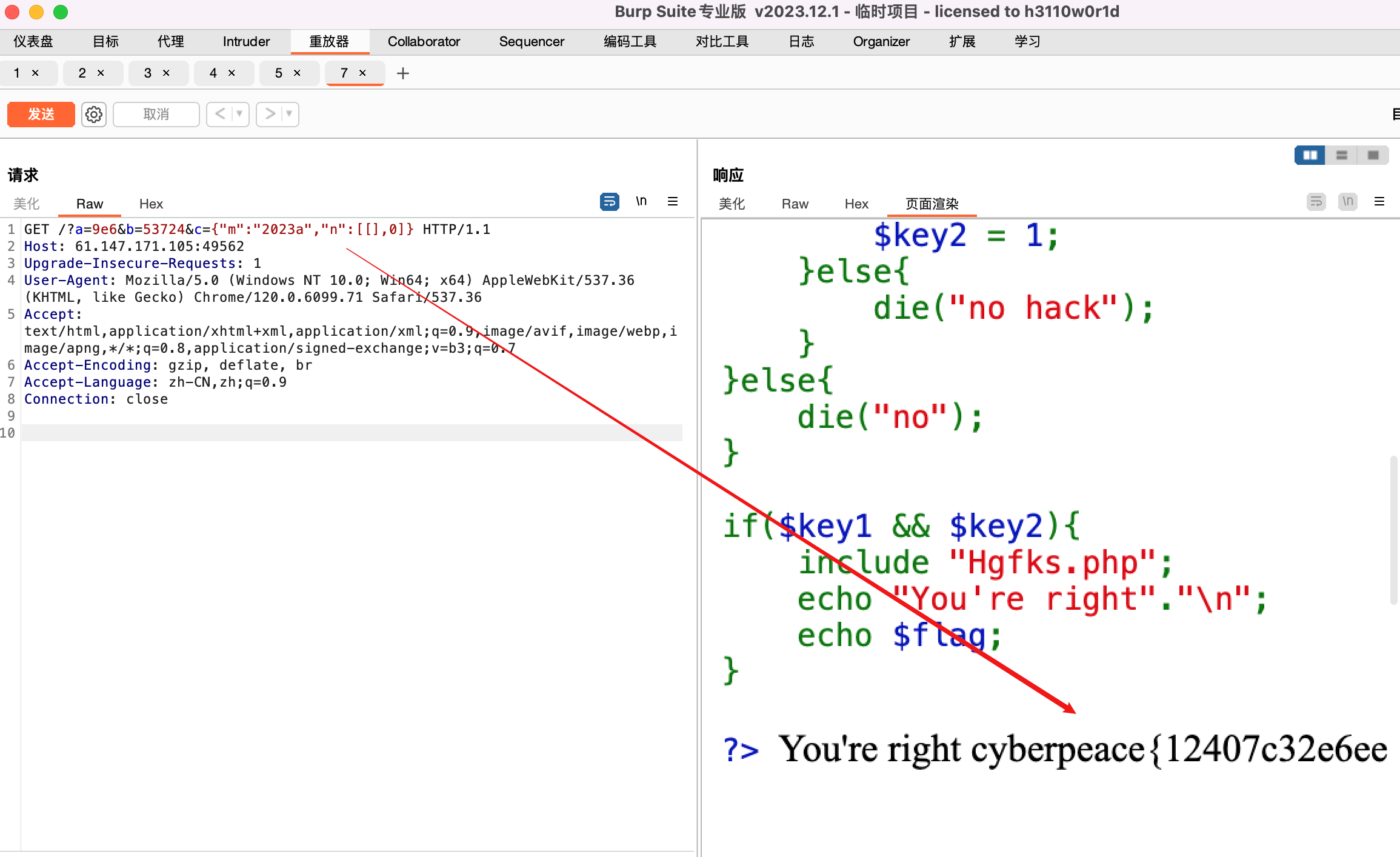Expand the history forward dropdown arrow

click(290, 114)
